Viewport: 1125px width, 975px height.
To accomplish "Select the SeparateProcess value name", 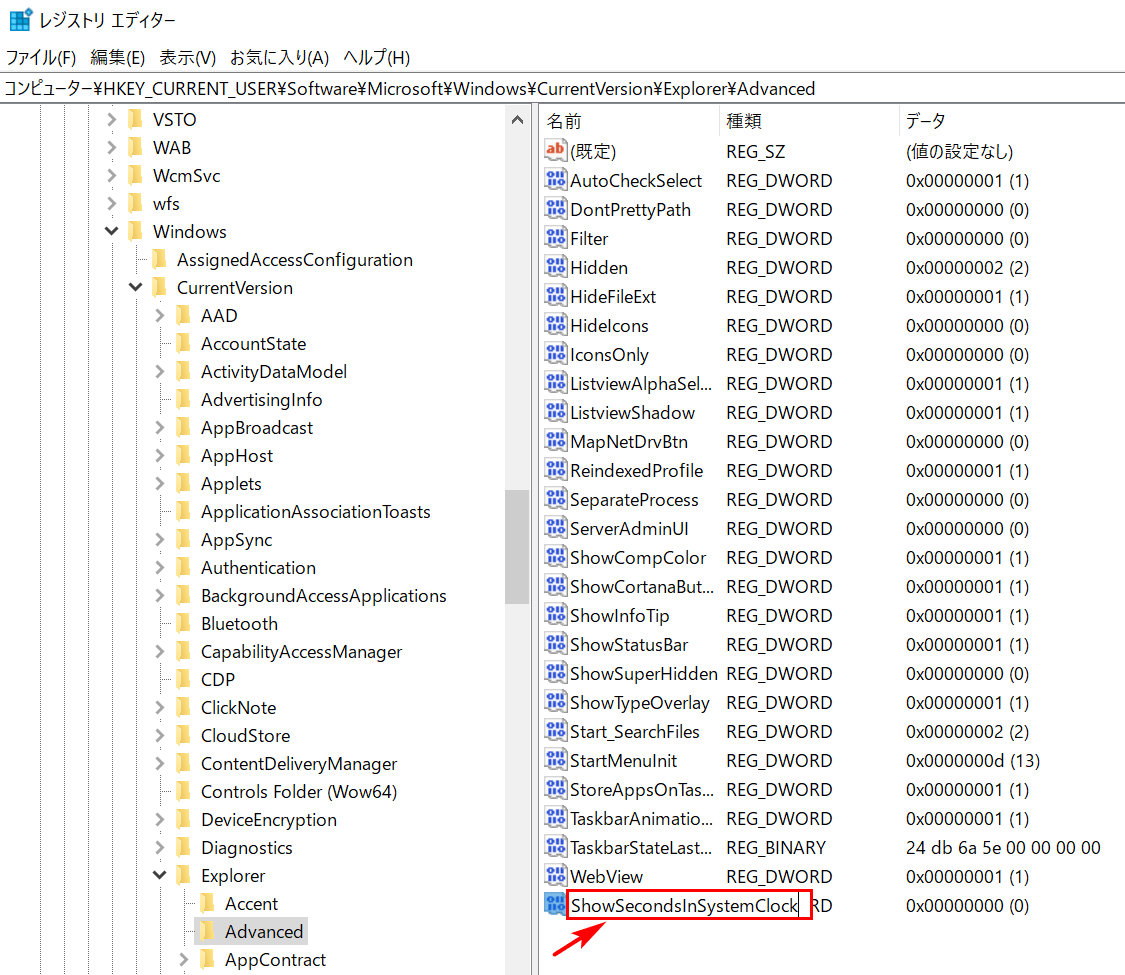I will tap(634, 499).
